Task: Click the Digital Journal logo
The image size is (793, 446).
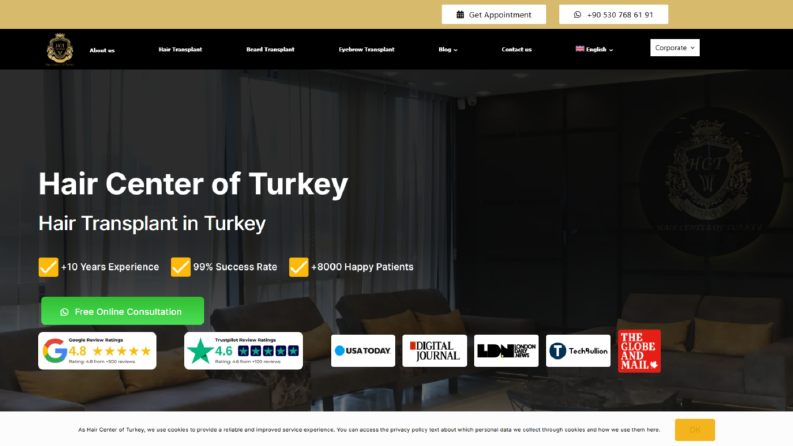Action: pyautogui.click(x=434, y=350)
